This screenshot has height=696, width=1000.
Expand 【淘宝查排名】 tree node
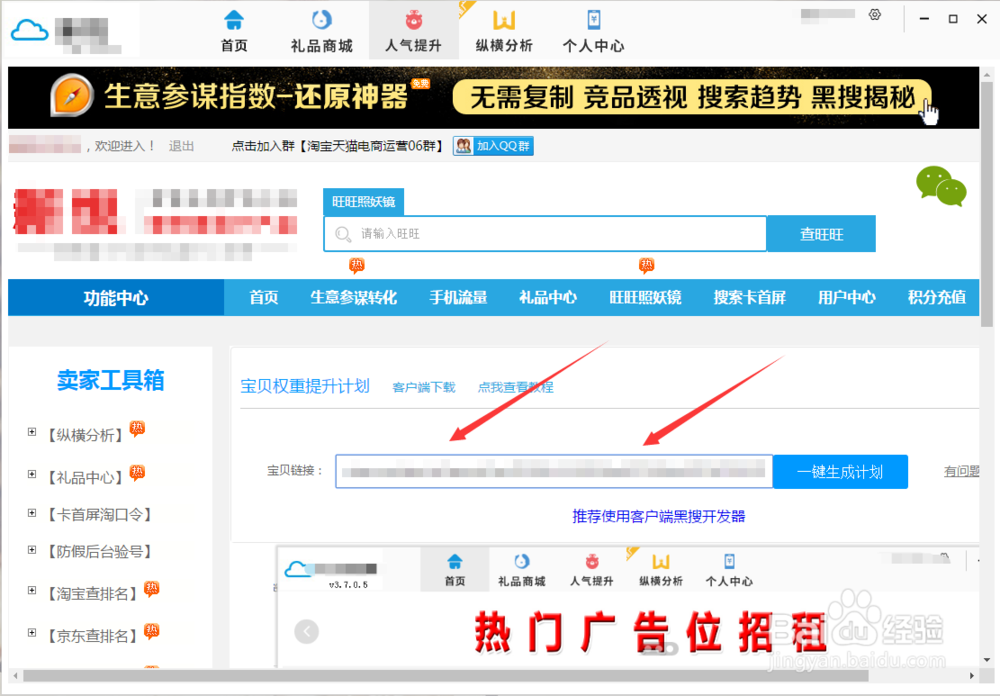[x=32, y=591]
